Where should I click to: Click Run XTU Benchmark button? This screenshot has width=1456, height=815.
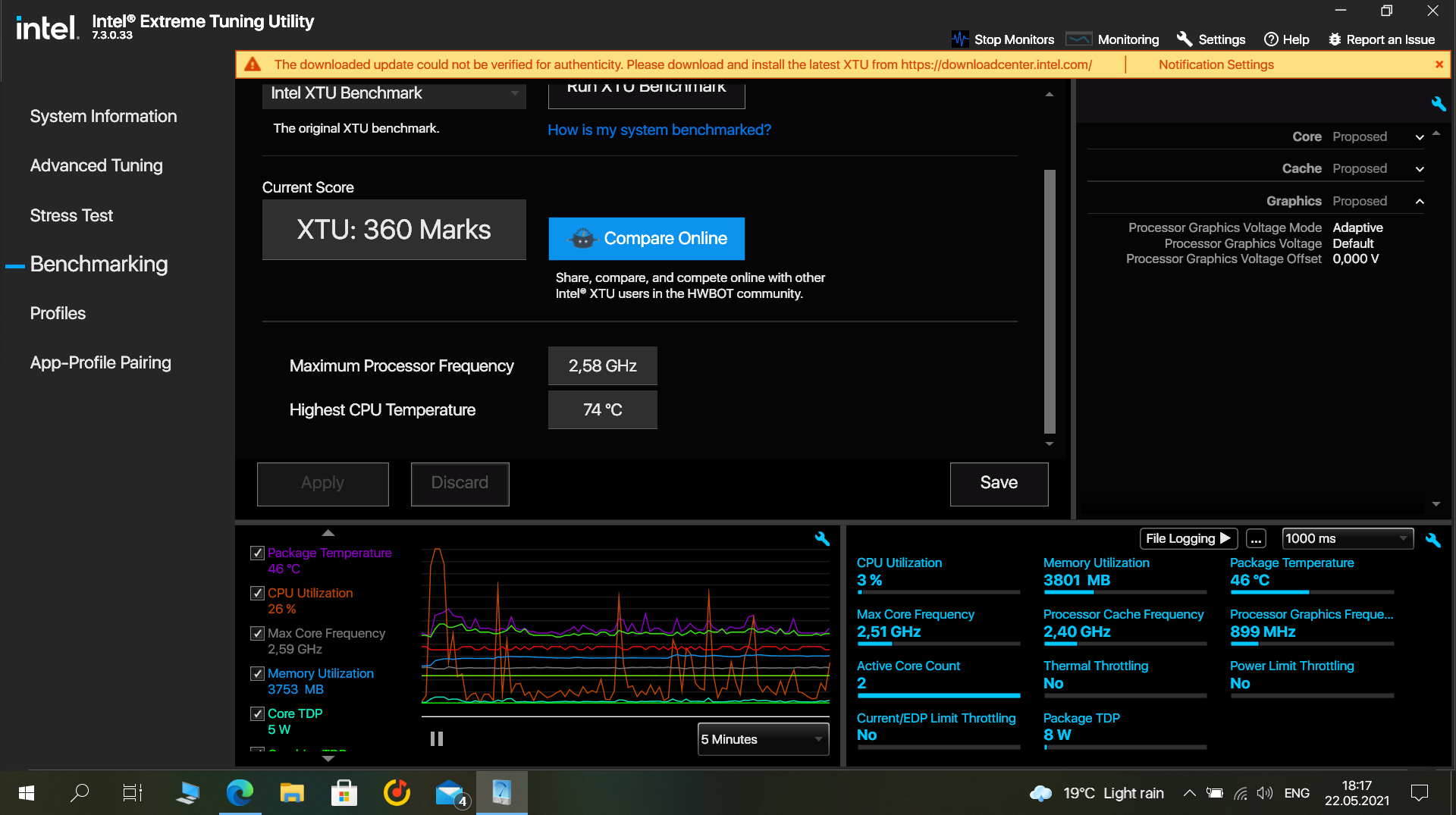pos(646,94)
